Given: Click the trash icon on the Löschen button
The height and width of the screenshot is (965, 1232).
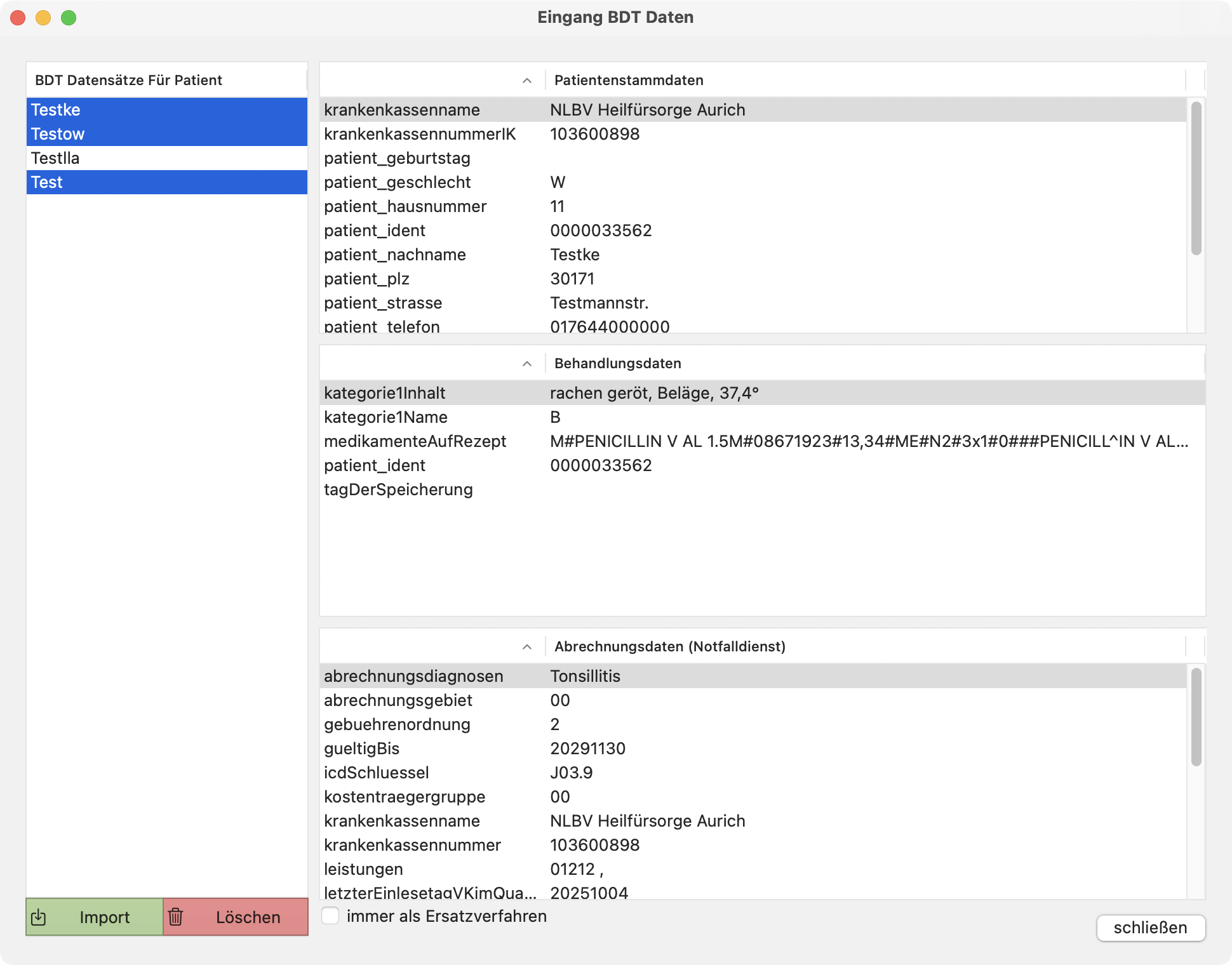Looking at the screenshot, I should coord(175,917).
